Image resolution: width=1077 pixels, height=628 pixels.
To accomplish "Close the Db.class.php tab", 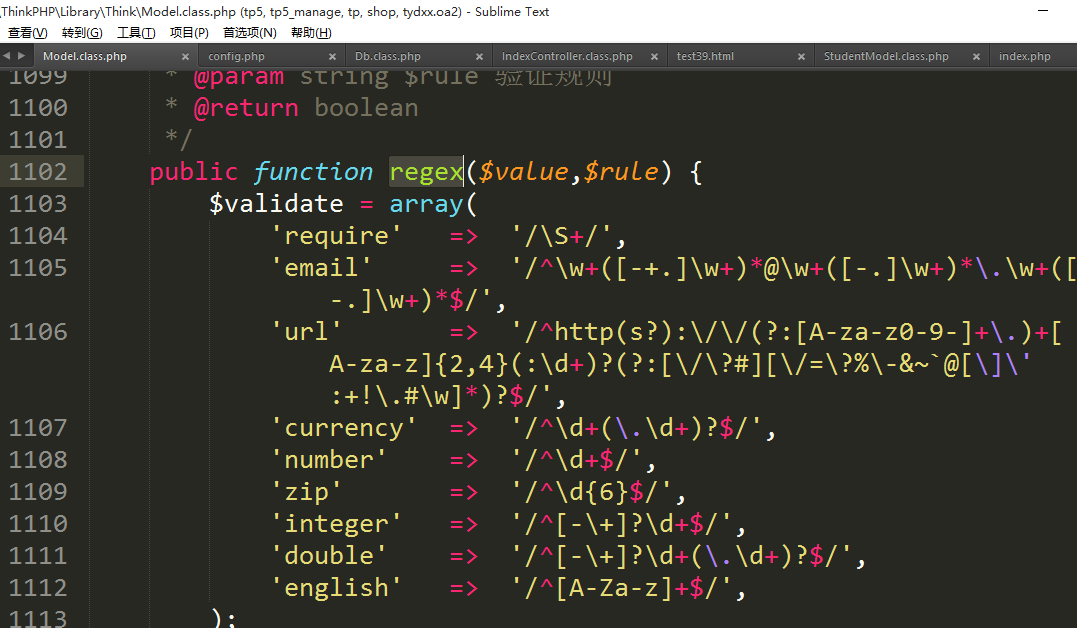I will point(479,57).
